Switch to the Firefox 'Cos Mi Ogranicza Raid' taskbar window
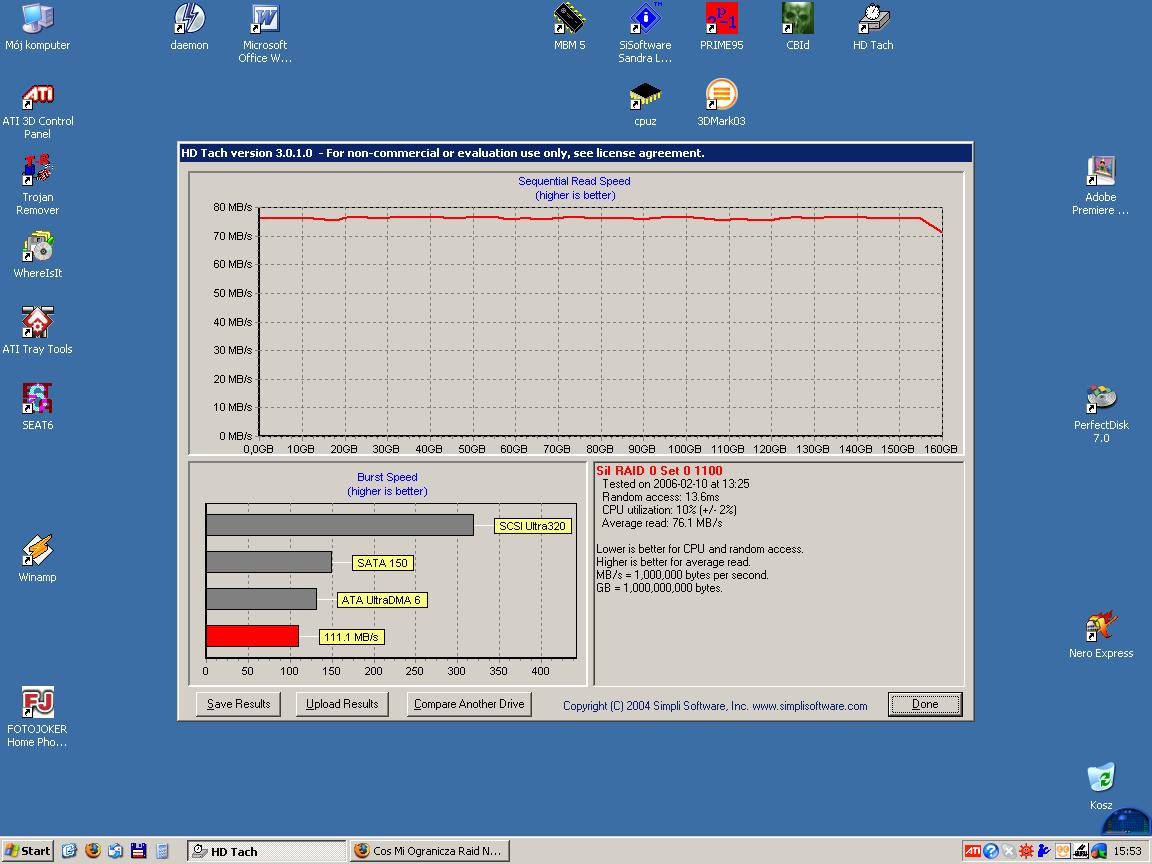This screenshot has height=864, width=1152. 430,851
